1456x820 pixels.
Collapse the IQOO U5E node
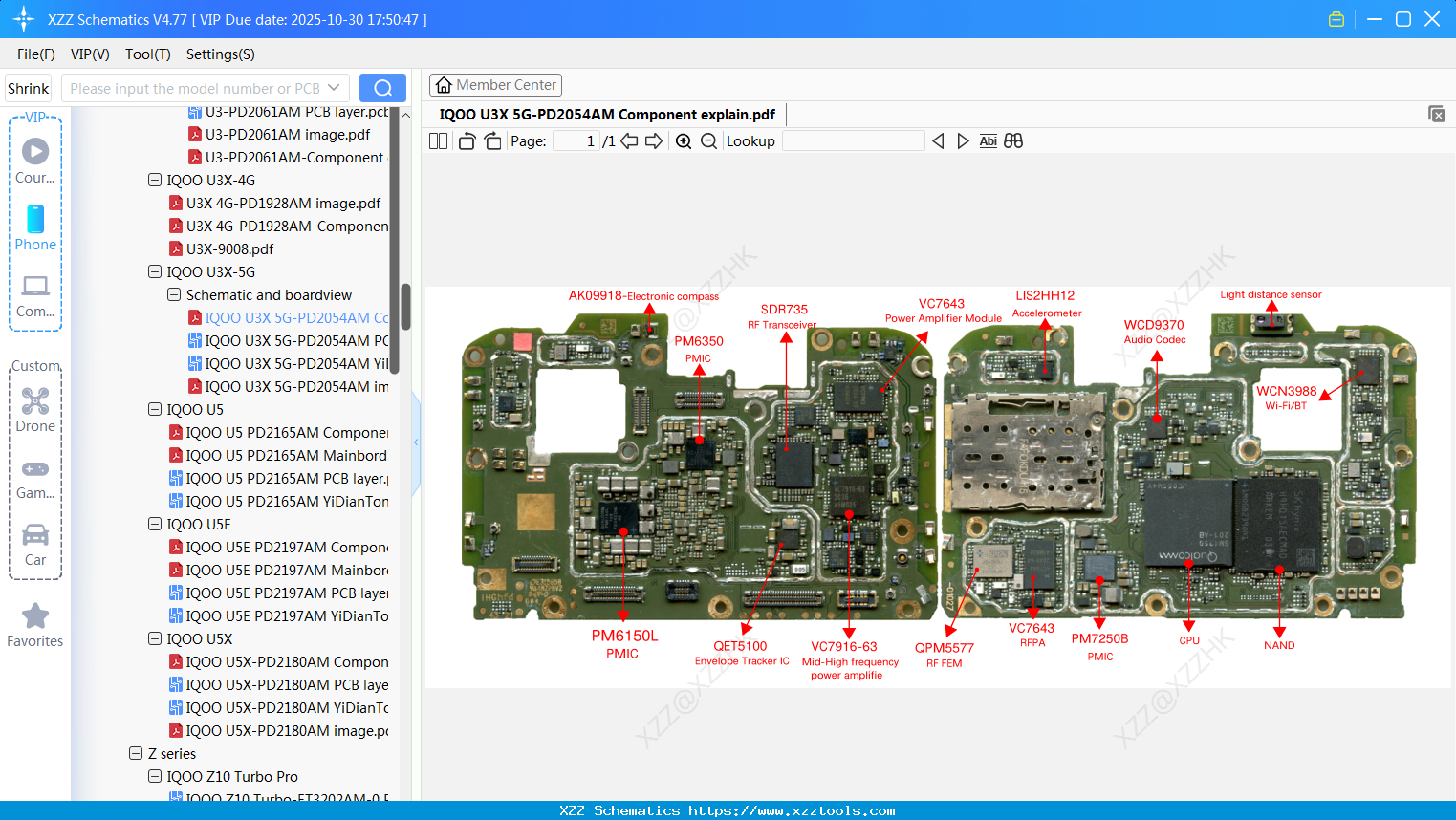[155, 524]
